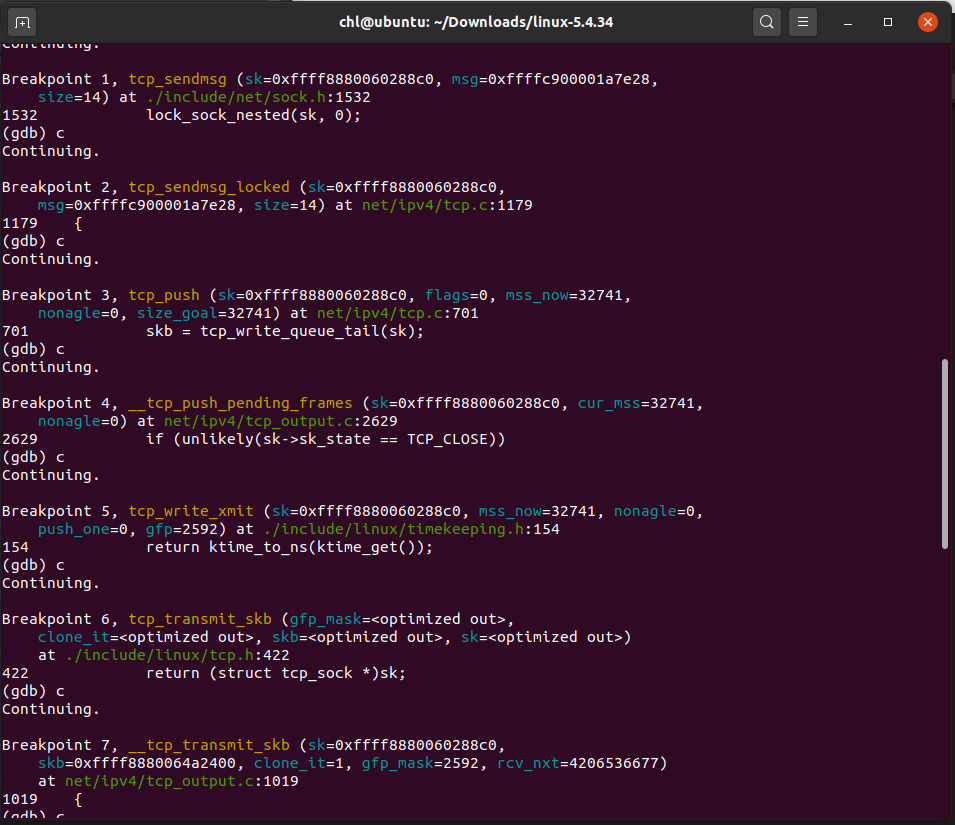The width and height of the screenshot is (955, 825).
Task: Click the net/ipv4/tcp.c:1179 file path
Action: pyautogui.click(x=447, y=205)
